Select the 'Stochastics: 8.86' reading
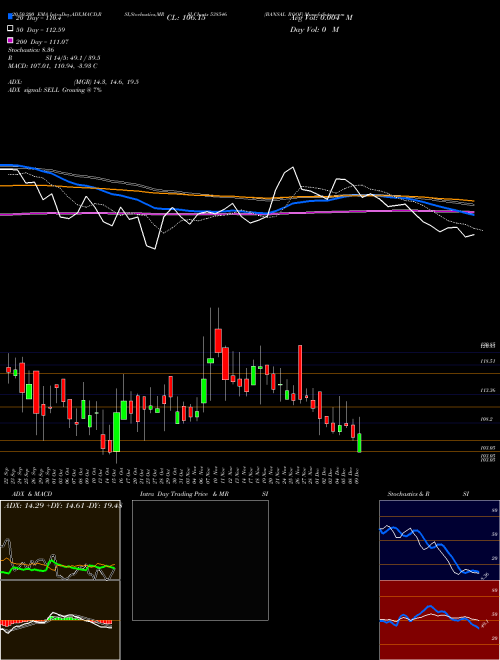The image size is (500, 660). click(x=31, y=50)
